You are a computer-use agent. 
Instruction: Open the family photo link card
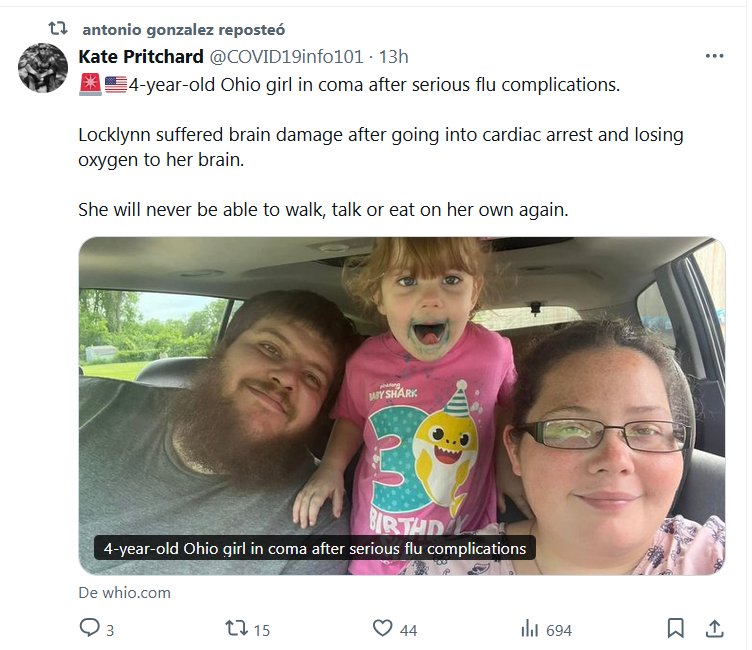tap(402, 405)
